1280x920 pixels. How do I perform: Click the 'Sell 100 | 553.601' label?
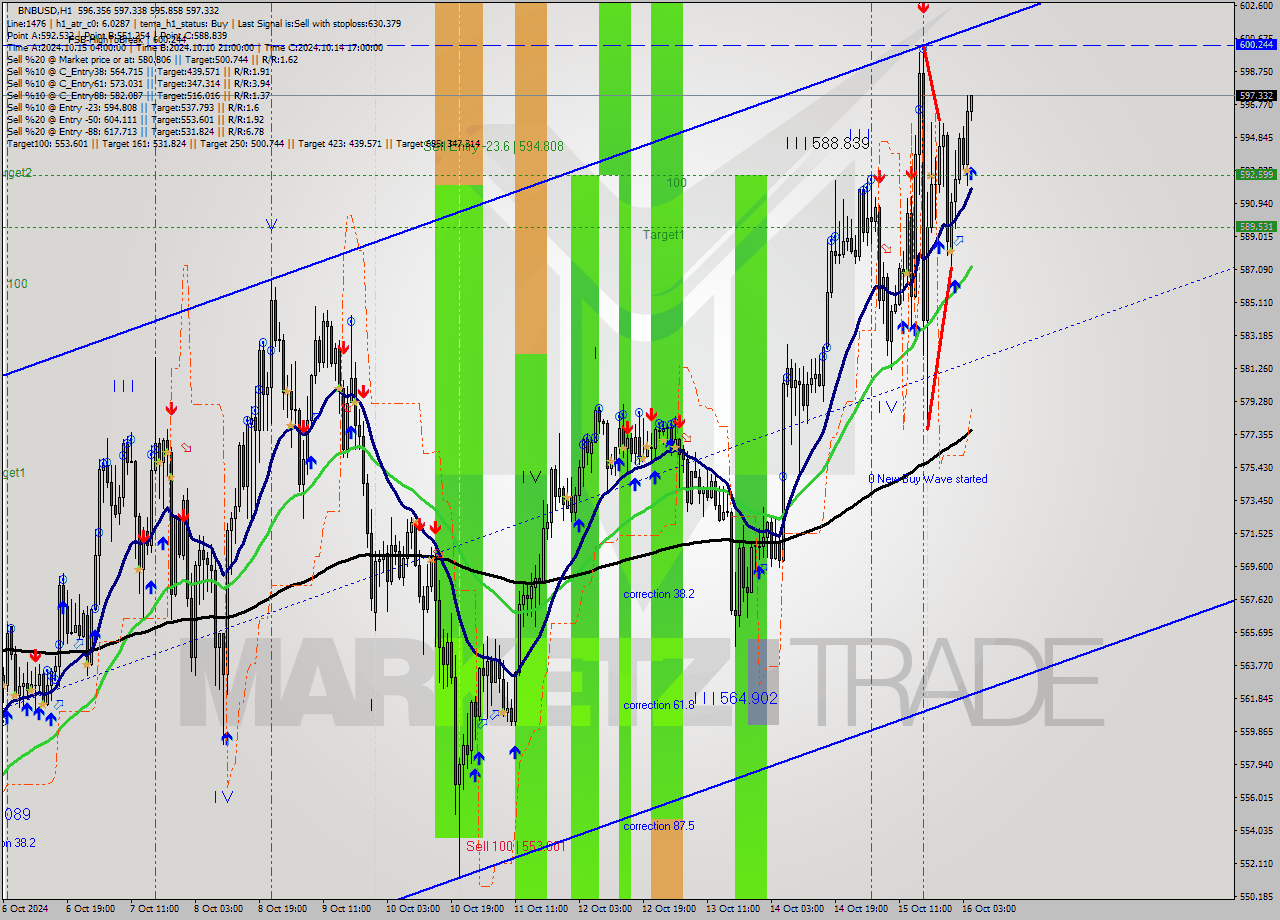pyautogui.click(x=516, y=846)
